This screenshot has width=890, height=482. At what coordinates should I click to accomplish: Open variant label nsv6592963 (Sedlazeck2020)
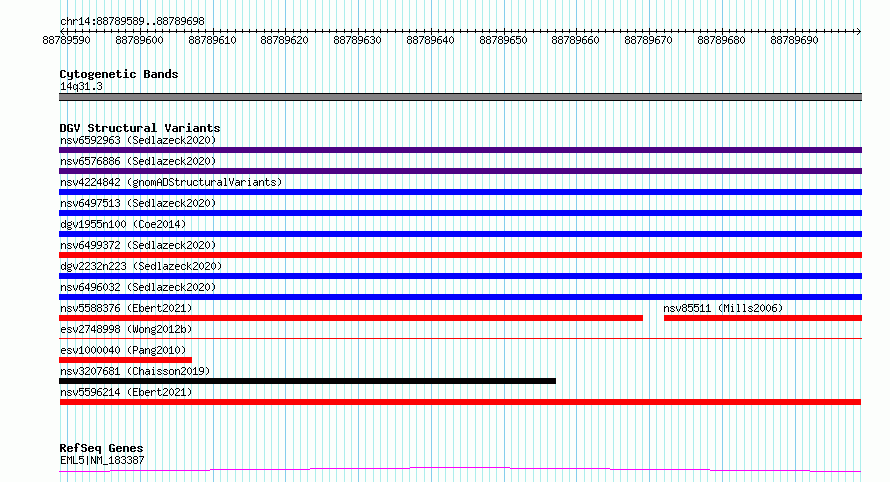pos(138,140)
